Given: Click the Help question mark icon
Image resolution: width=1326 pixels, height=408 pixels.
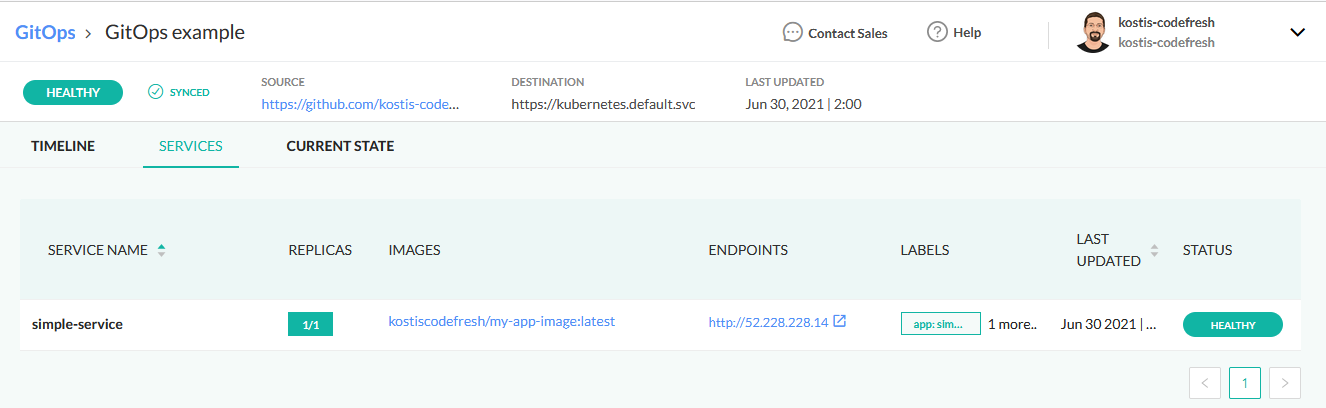Looking at the screenshot, I should click(x=937, y=32).
